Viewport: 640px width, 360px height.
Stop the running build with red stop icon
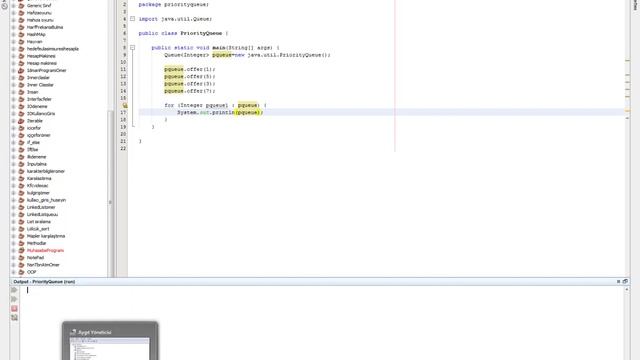(x=14, y=309)
